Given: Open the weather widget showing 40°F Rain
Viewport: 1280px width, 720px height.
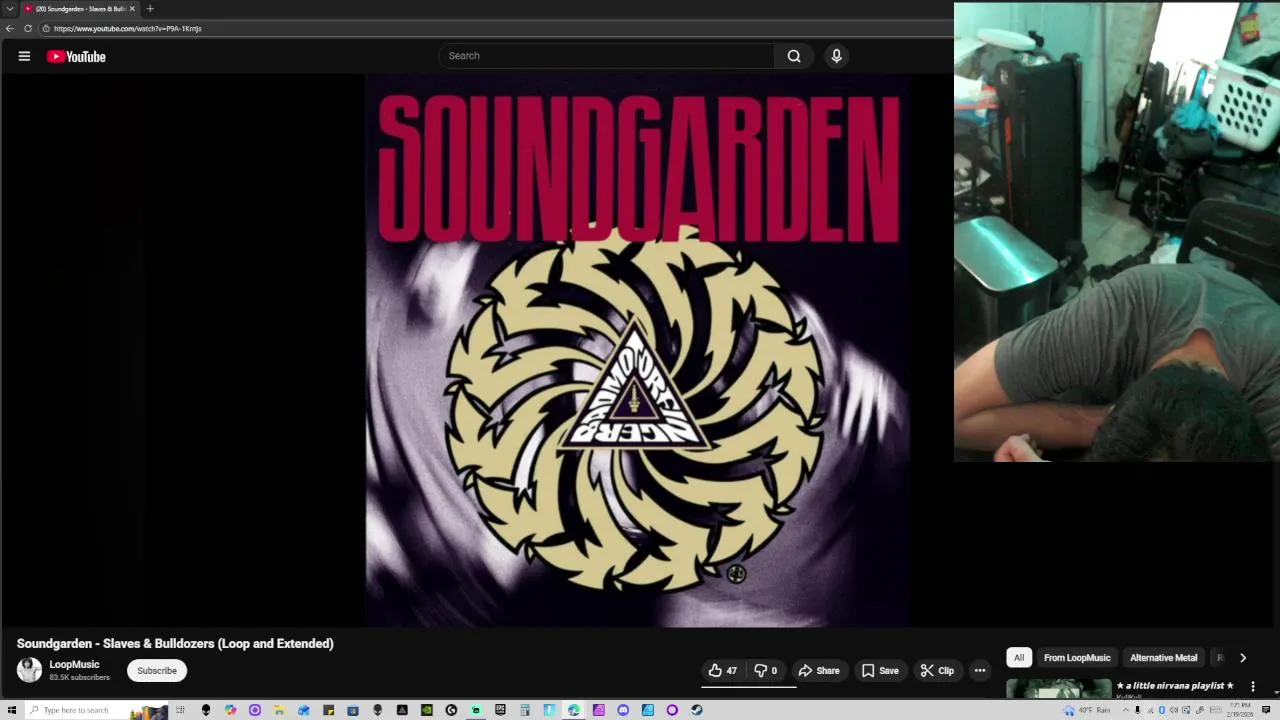Looking at the screenshot, I should [x=1087, y=710].
